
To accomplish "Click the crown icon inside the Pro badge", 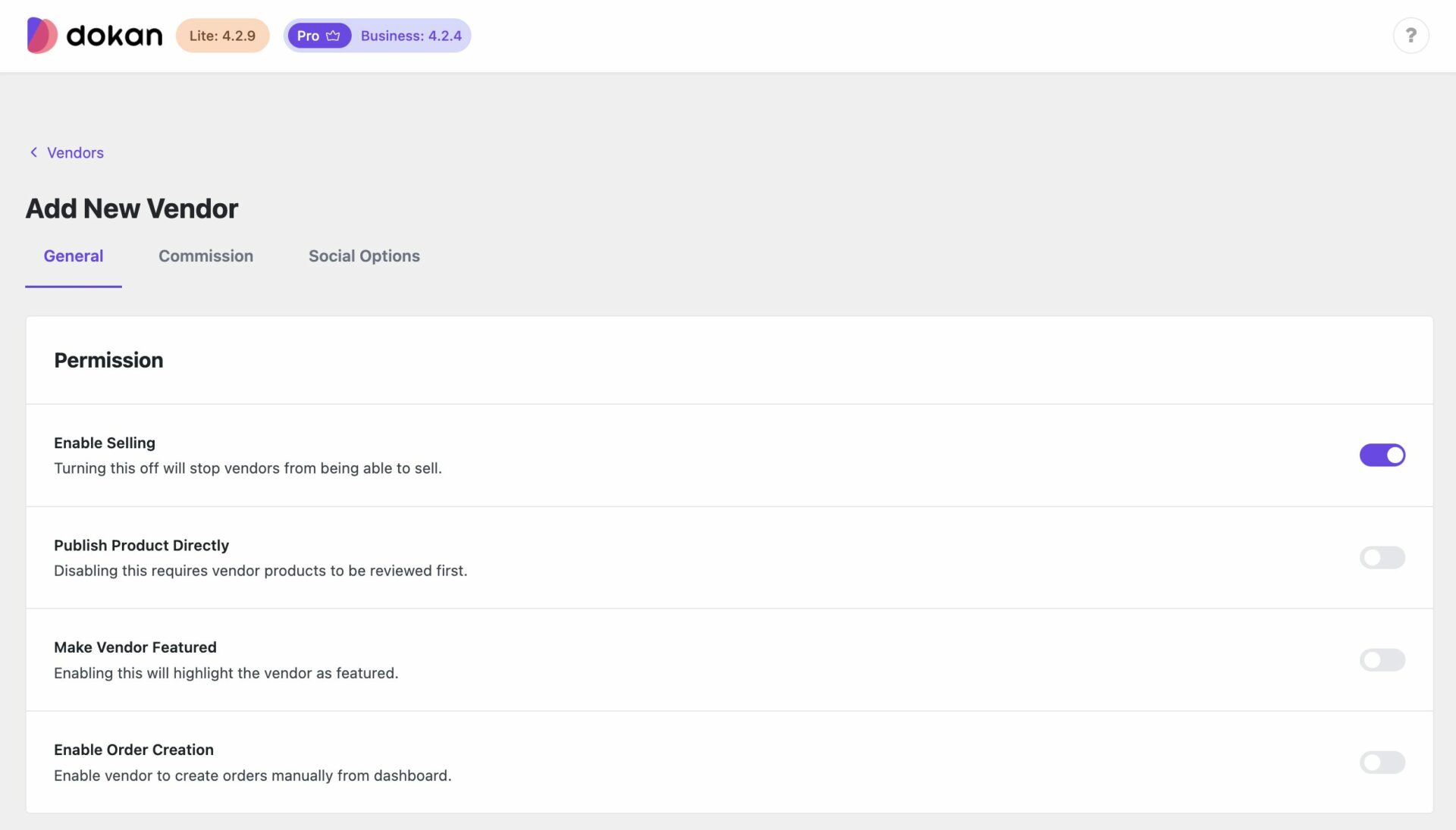I will pos(333,35).
